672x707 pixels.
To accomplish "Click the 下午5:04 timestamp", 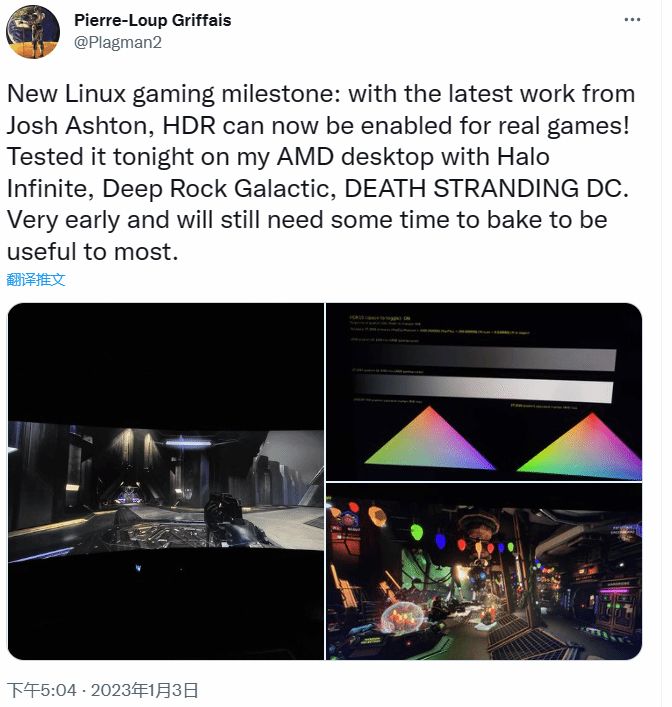I will [42, 690].
